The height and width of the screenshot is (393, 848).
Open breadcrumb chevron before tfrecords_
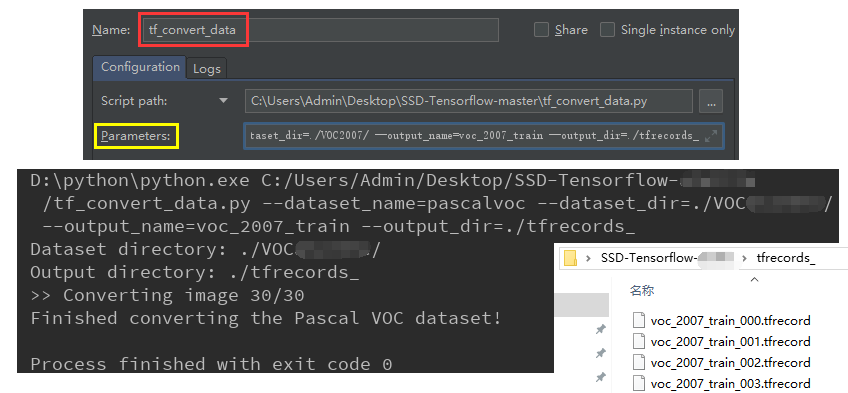point(745,258)
